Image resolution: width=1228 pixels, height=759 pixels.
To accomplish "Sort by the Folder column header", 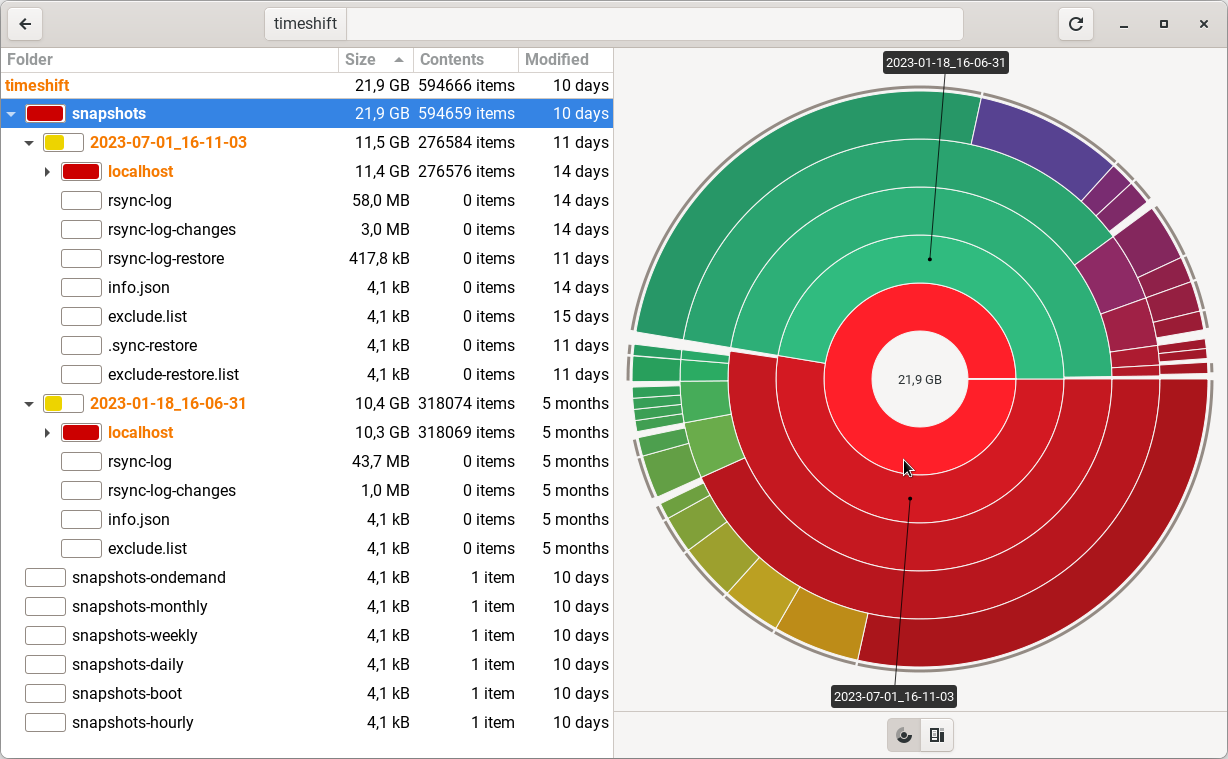I will 169,60.
